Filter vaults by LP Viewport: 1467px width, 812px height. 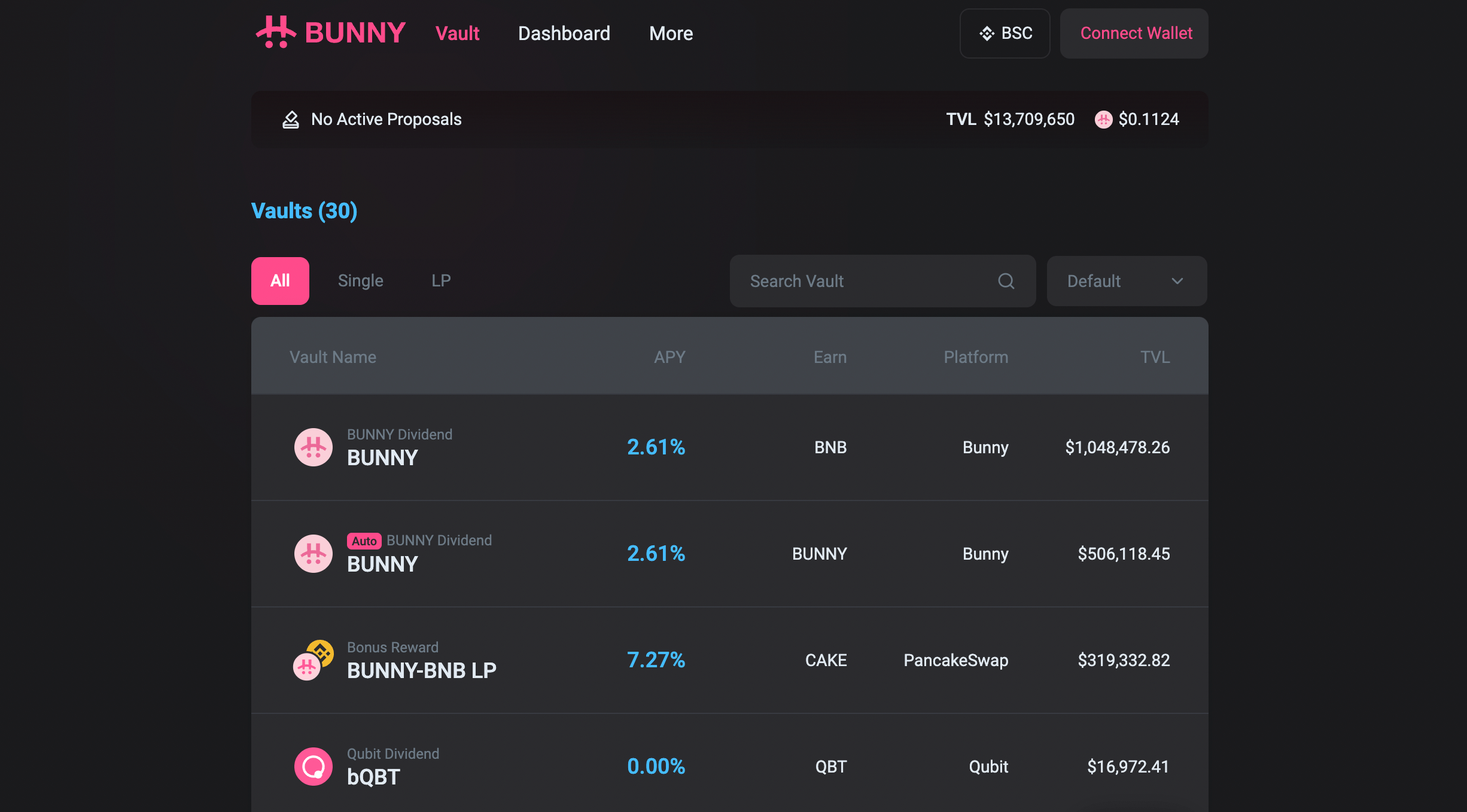(x=441, y=281)
